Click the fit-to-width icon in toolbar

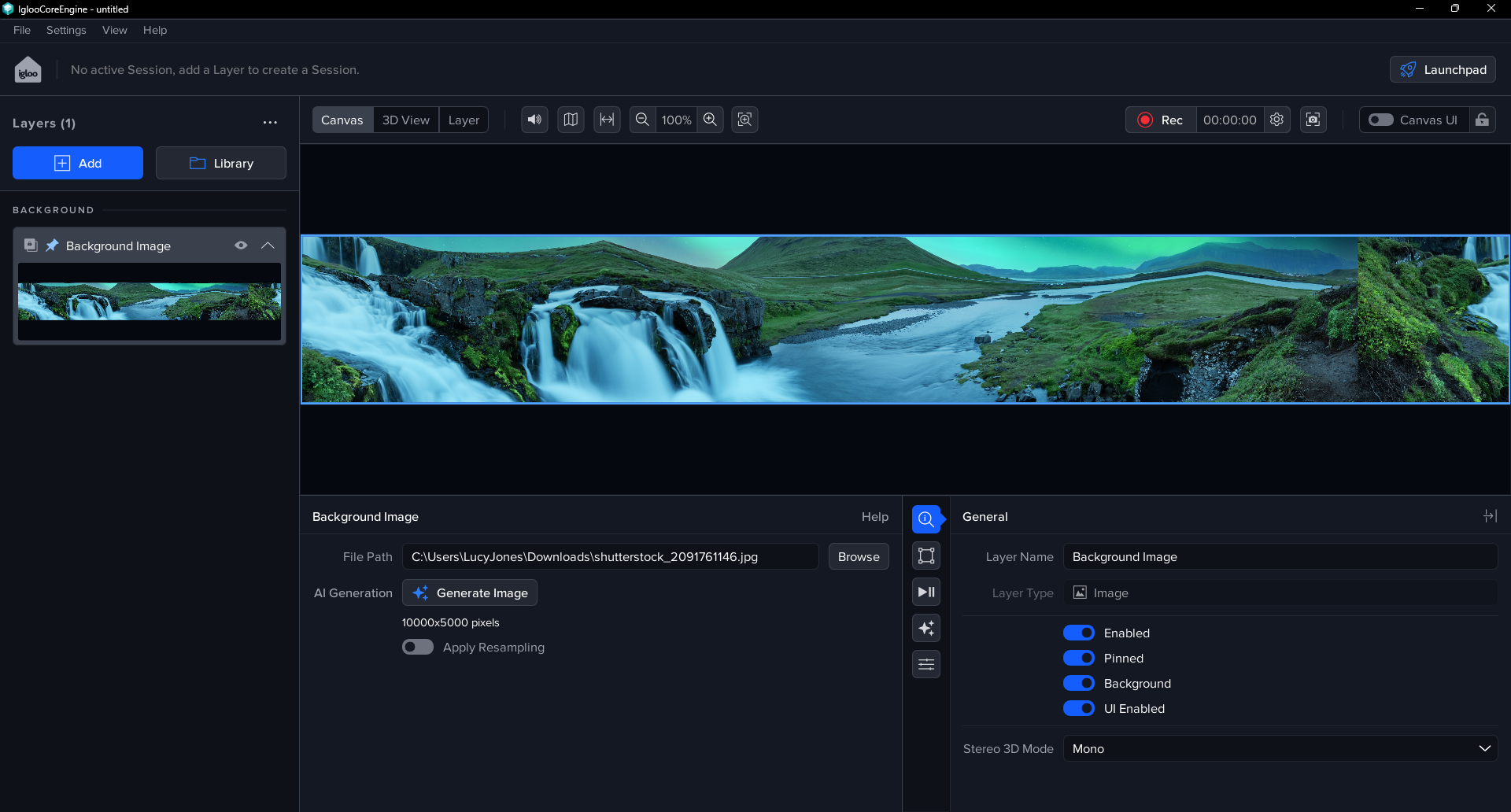(607, 120)
